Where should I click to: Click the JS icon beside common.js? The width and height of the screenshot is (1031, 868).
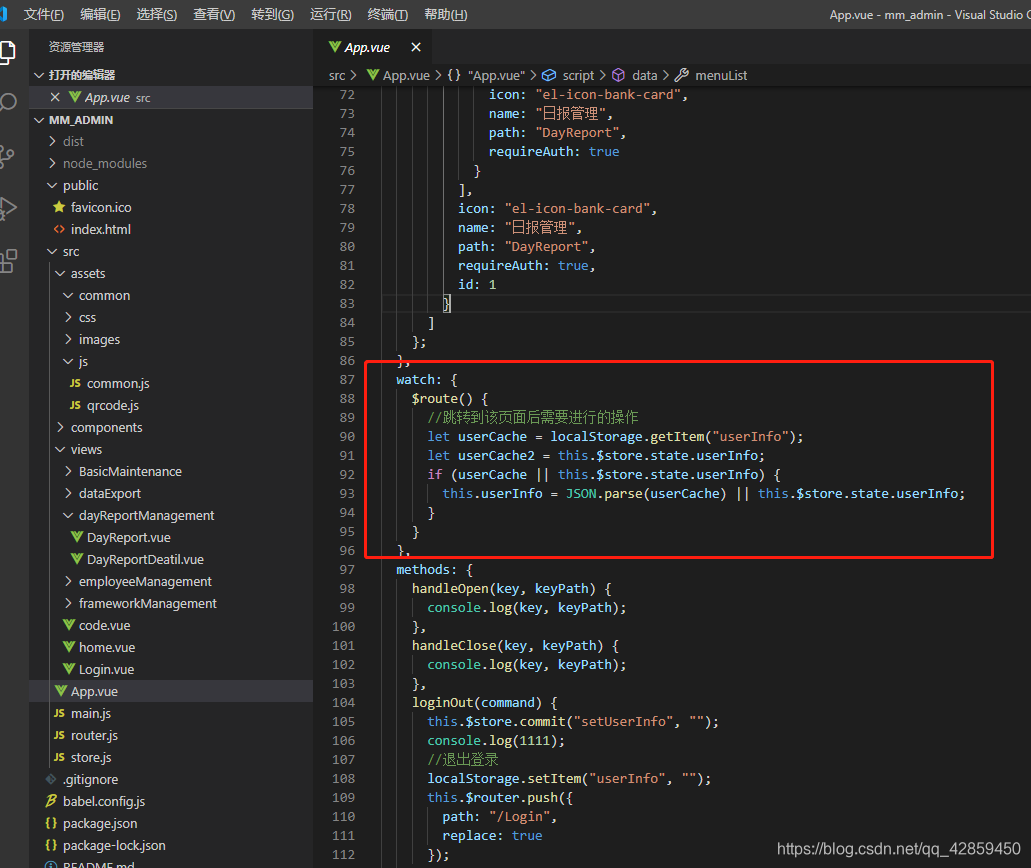[75, 383]
